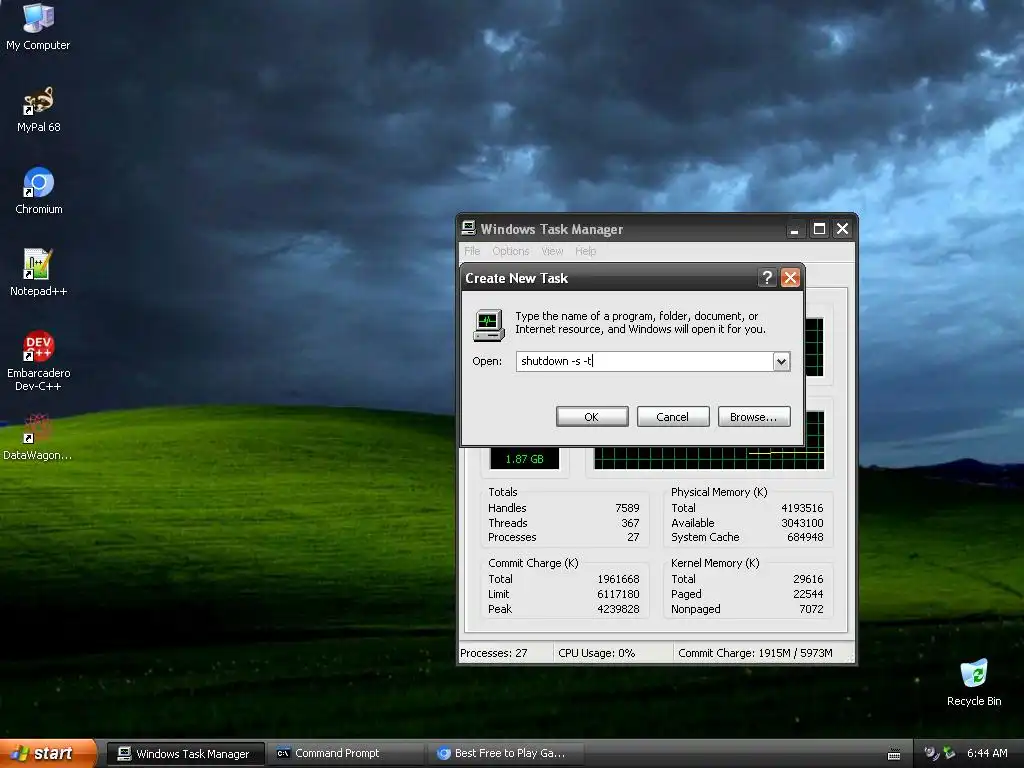The image size is (1024, 768).
Task: Expand the Open combo box dropdown arrow
Action: click(x=781, y=361)
